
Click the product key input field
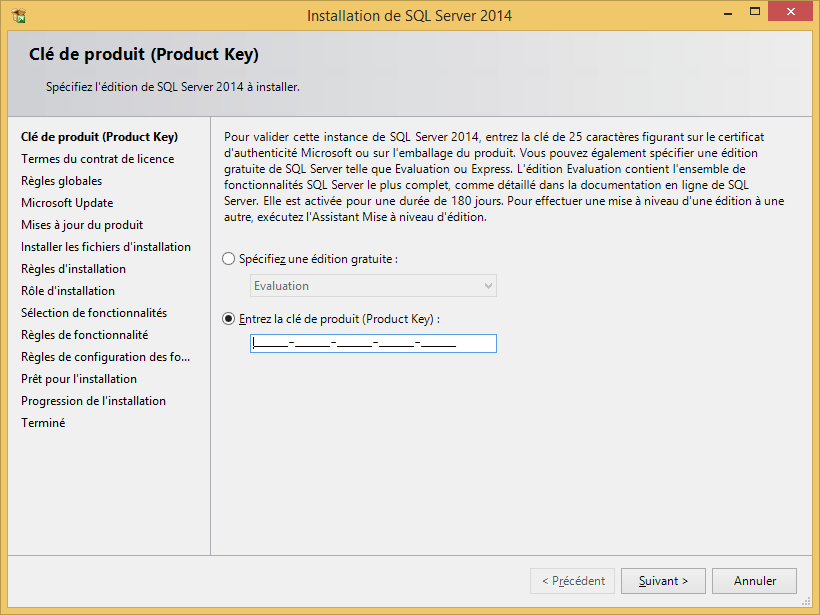click(373, 344)
